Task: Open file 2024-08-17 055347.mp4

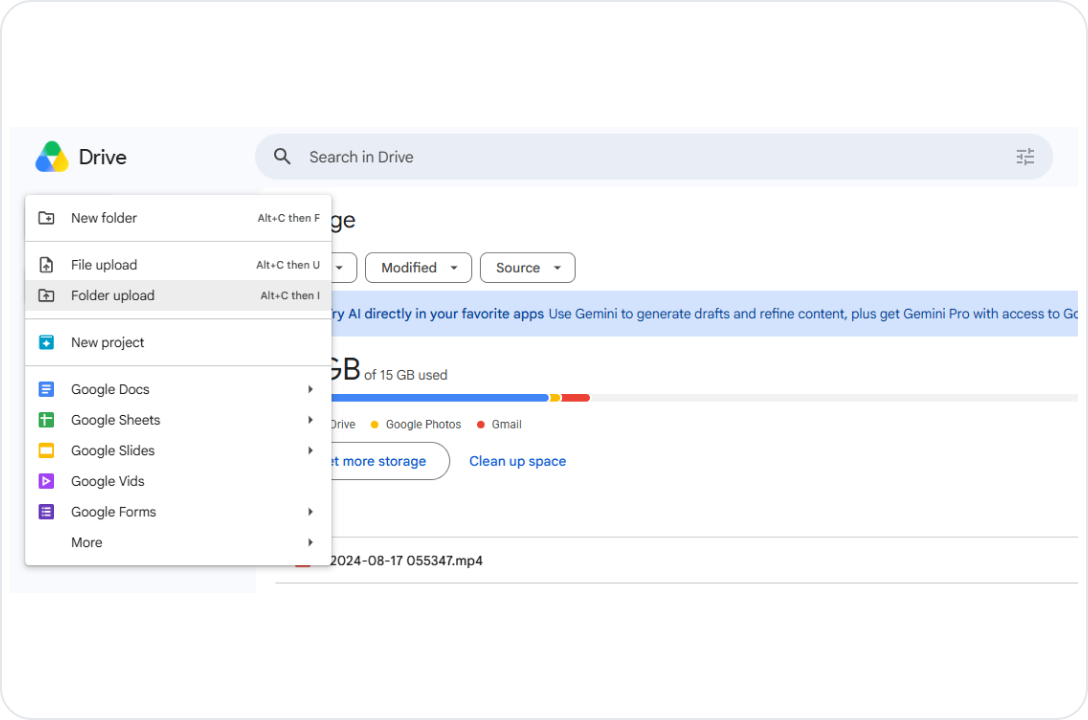Action: click(406, 560)
